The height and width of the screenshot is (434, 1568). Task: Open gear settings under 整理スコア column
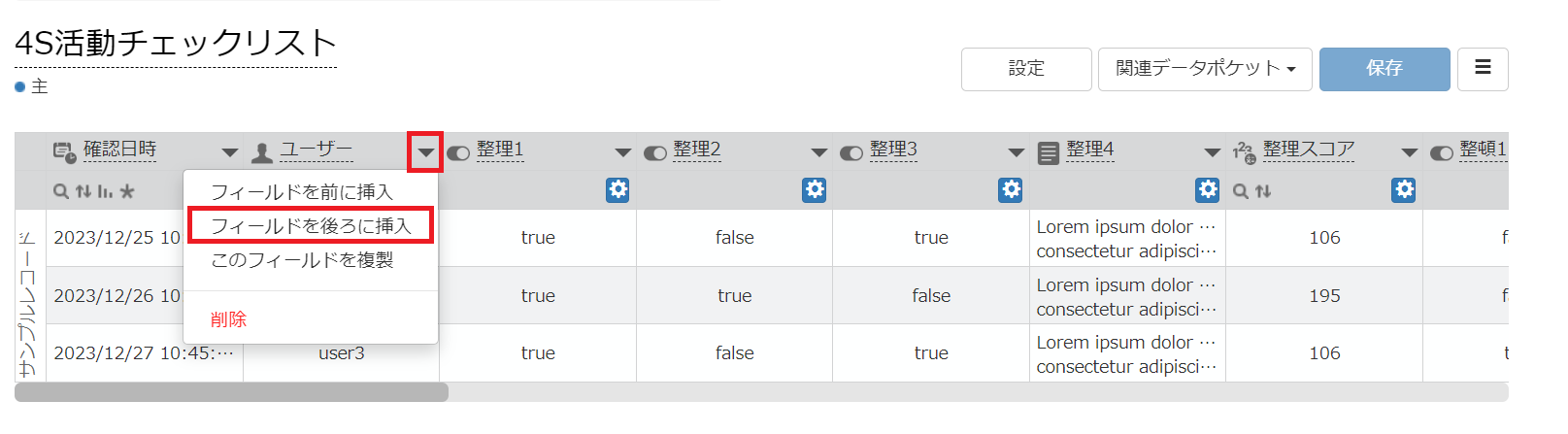tap(1404, 190)
